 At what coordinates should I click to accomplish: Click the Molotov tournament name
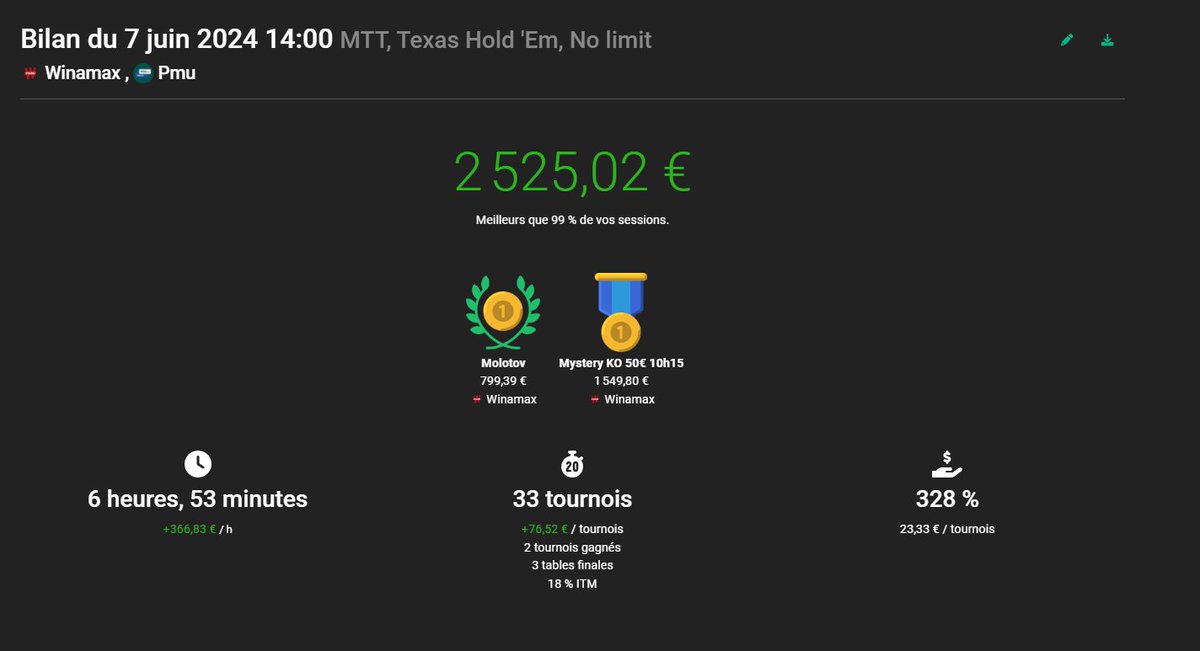(504, 363)
